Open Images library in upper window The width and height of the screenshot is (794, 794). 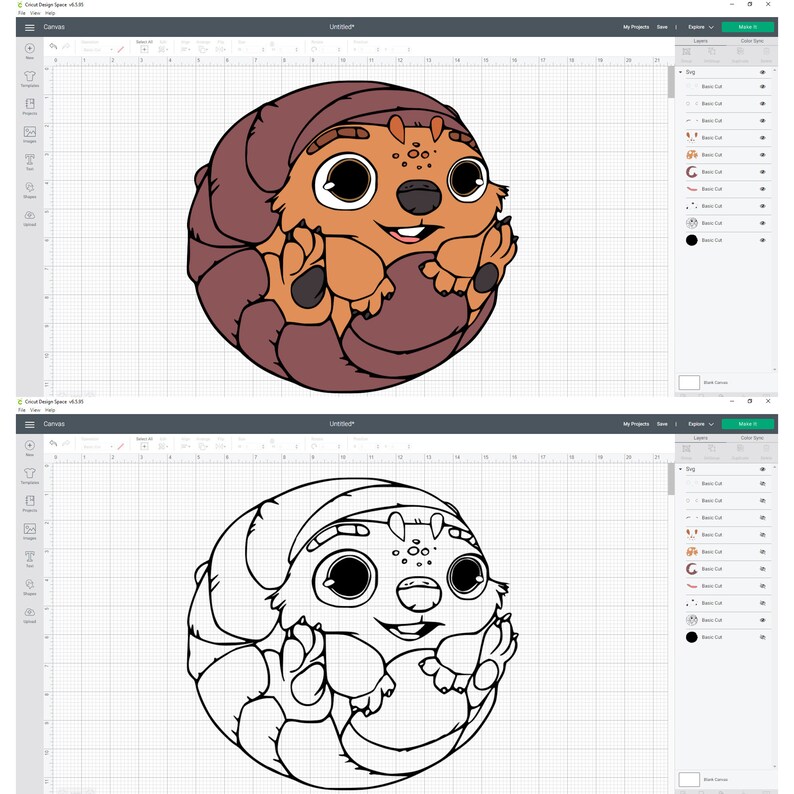pyautogui.click(x=30, y=134)
